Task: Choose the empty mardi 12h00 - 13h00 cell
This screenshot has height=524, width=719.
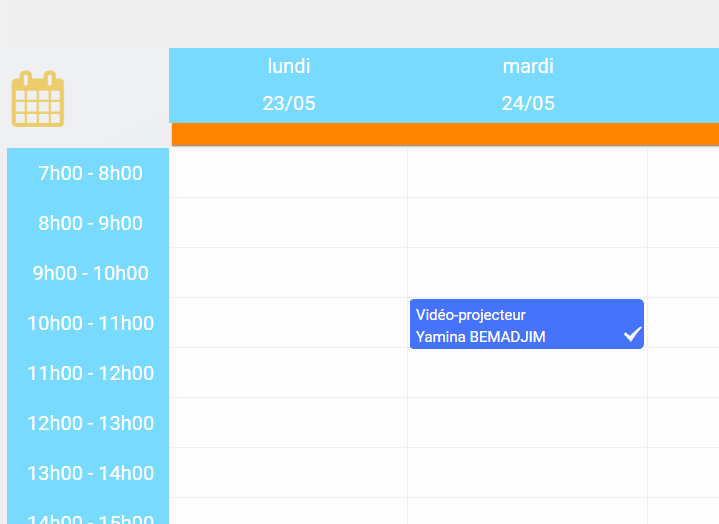Action: tap(528, 423)
